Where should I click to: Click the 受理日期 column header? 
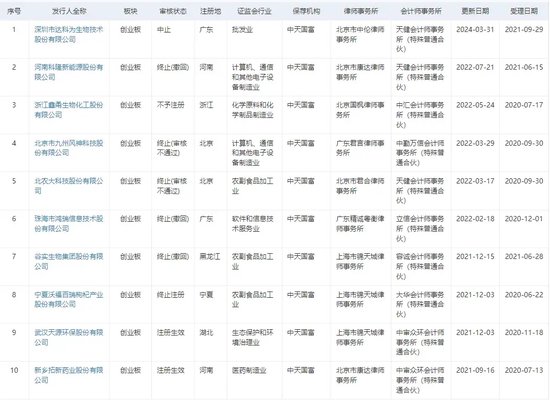coord(524,11)
